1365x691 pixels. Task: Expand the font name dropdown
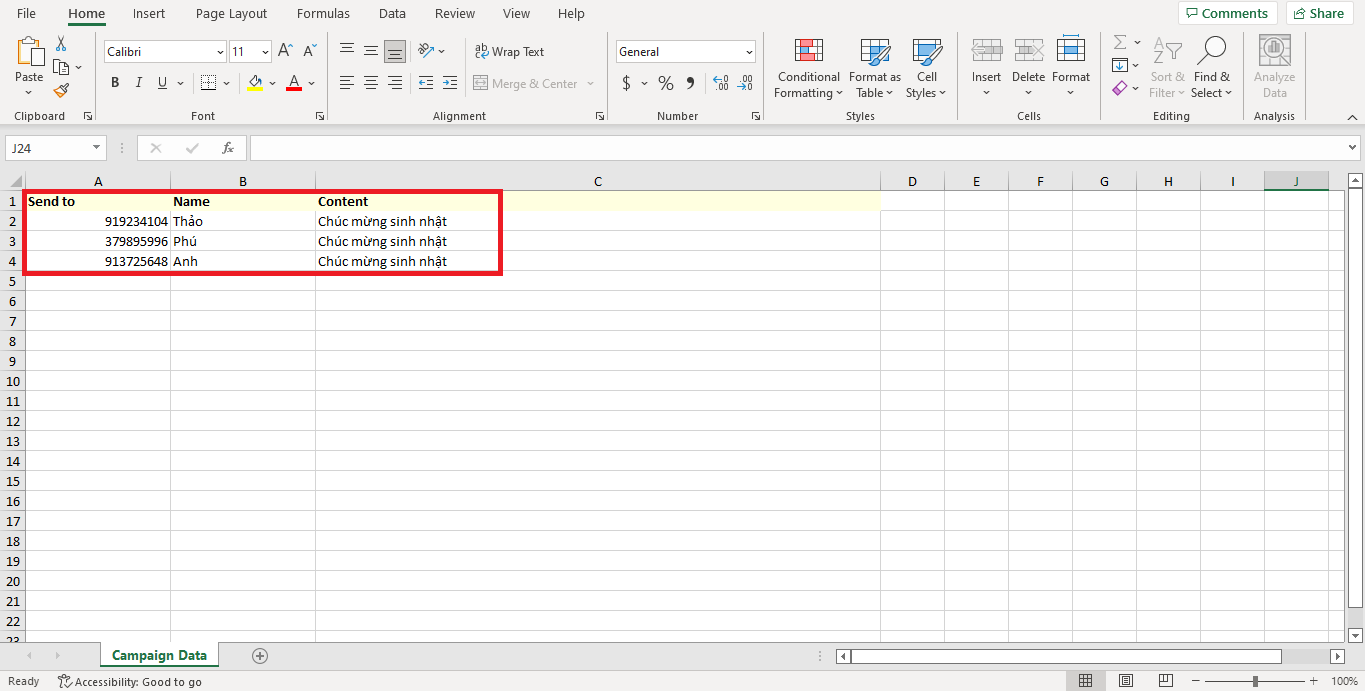220,52
